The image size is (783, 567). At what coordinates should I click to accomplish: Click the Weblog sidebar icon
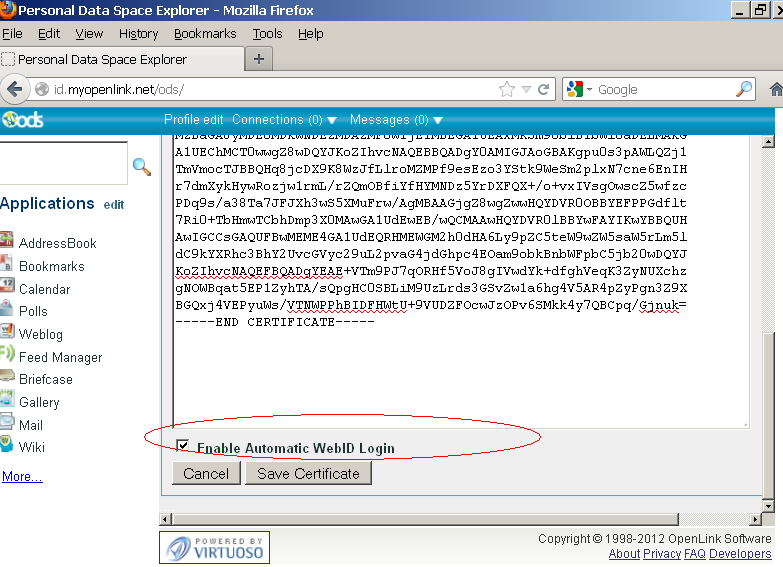click(6, 334)
